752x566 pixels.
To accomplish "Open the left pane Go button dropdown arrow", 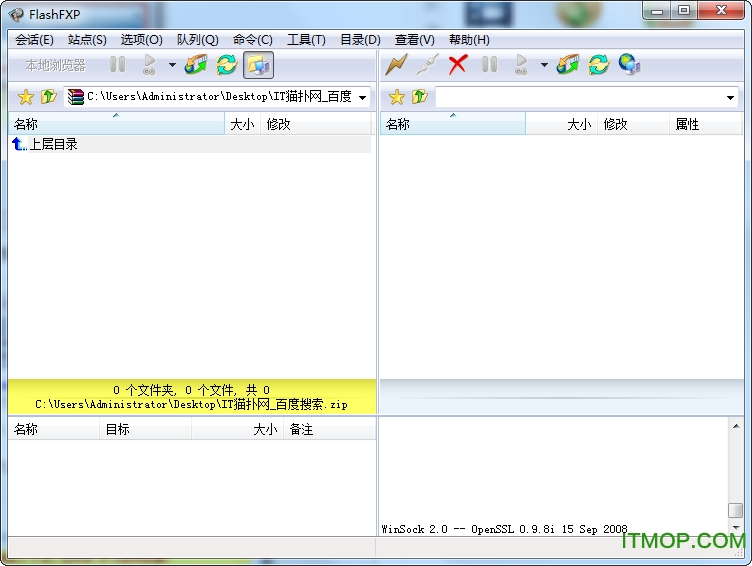I will pos(172,65).
